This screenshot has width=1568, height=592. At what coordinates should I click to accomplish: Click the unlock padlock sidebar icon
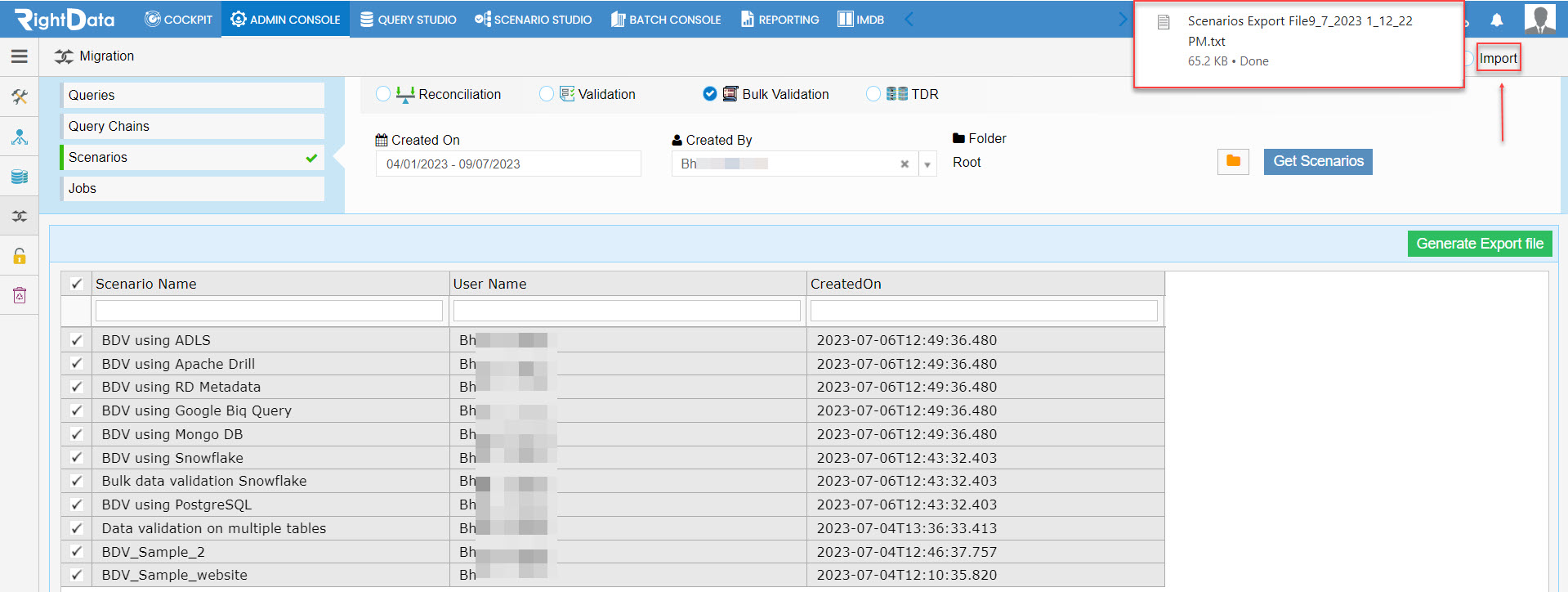point(20,256)
